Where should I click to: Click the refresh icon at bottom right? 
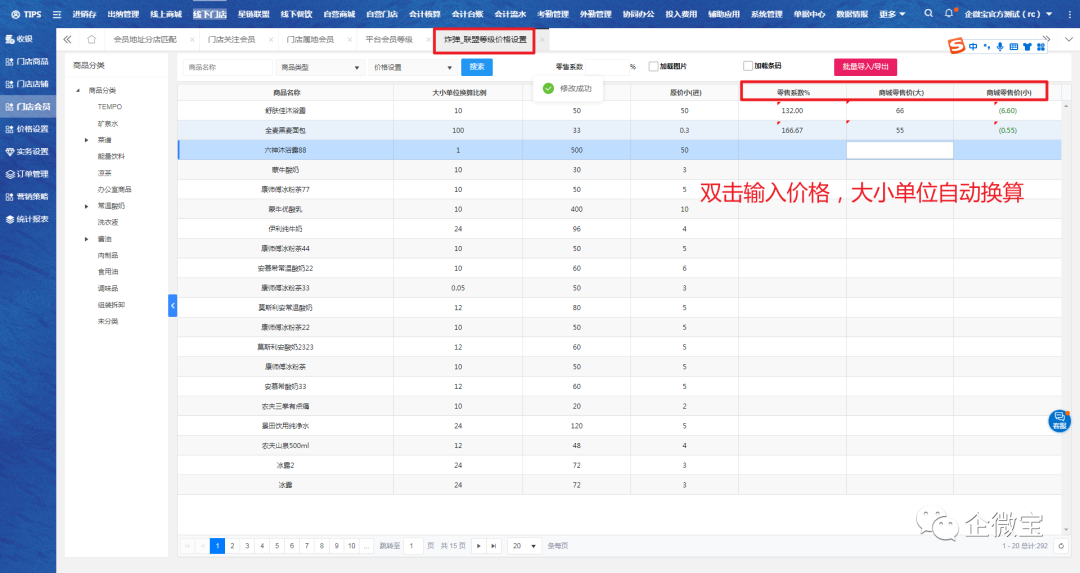[x=1060, y=546]
